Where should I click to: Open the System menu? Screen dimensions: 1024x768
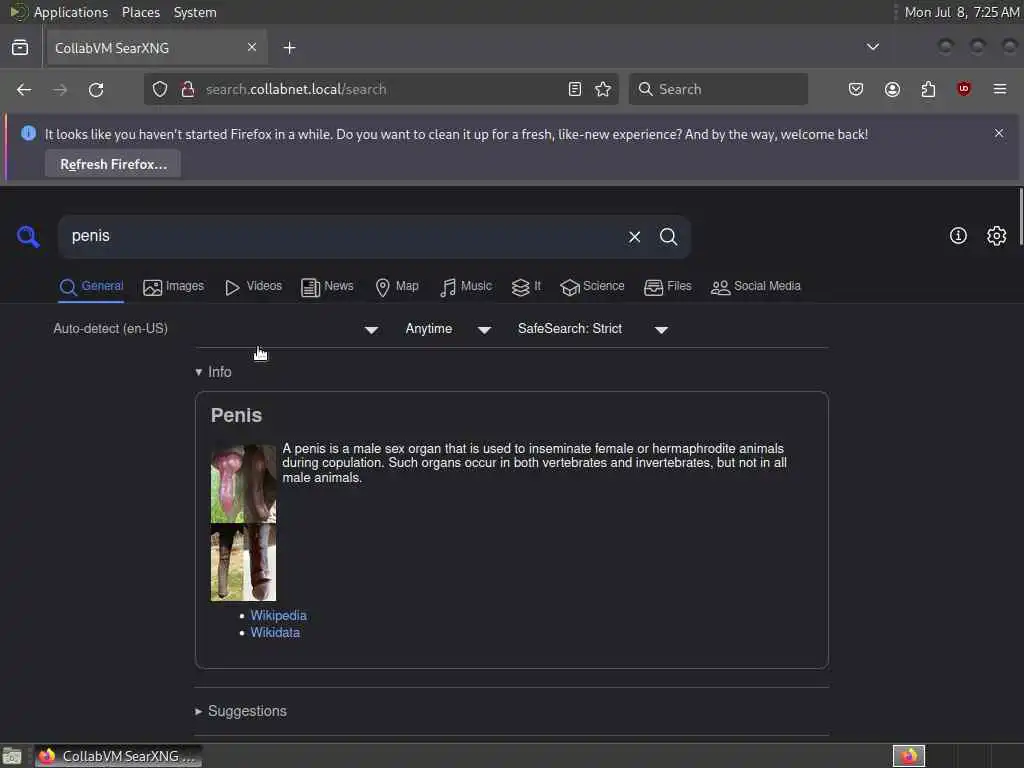(195, 12)
